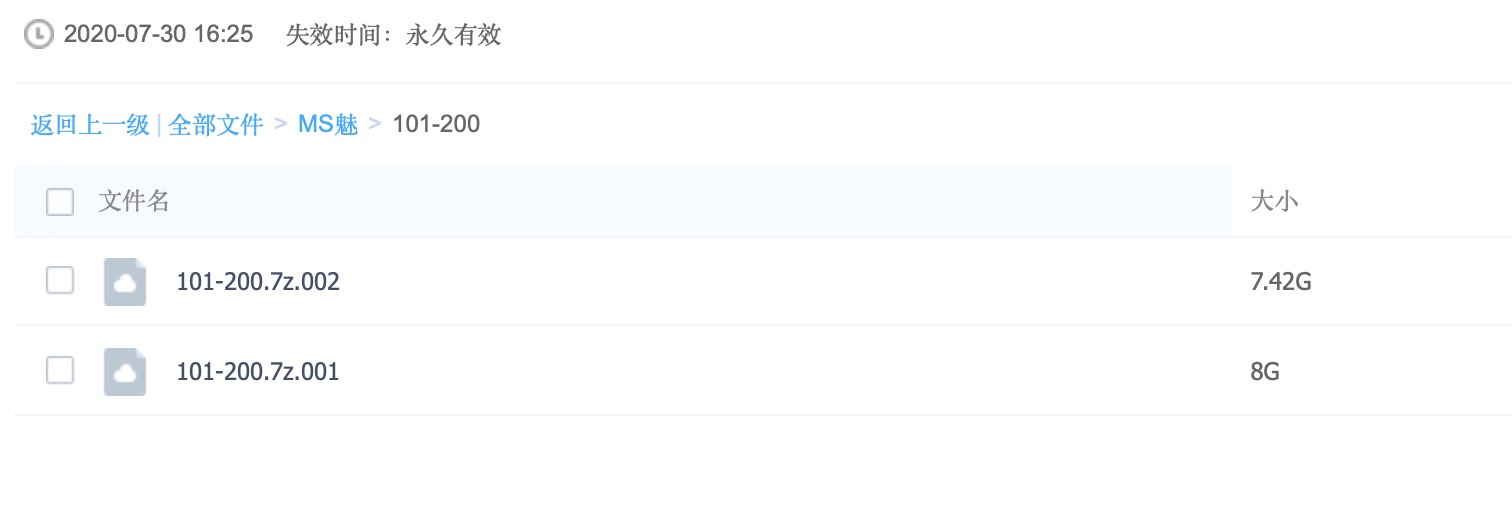The height and width of the screenshot is (512, 1512).
Task: Click the arrow separator after 全部文件
Action: click(x=281, y=125)
